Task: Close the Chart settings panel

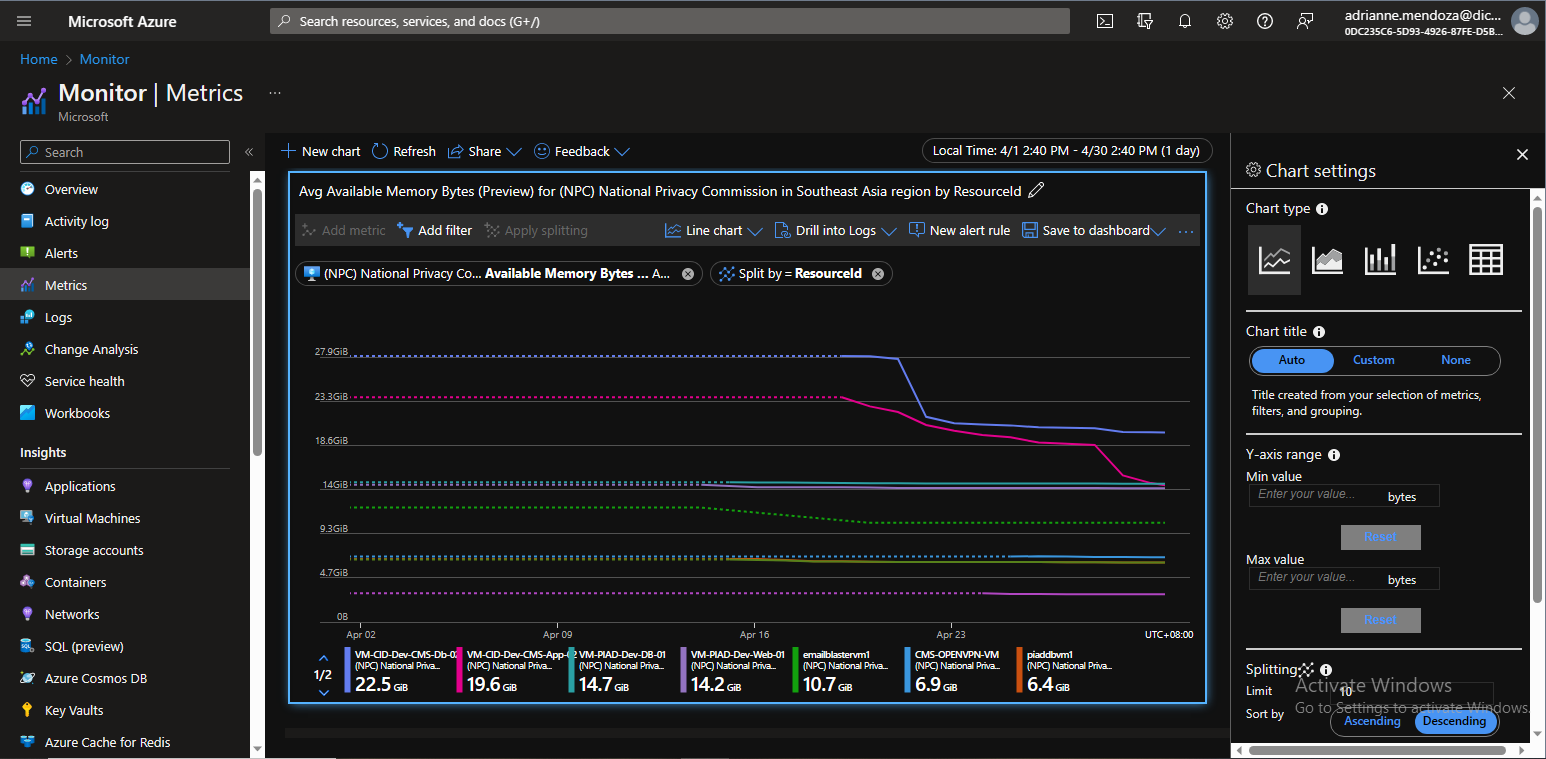Action: [1522, 155]
